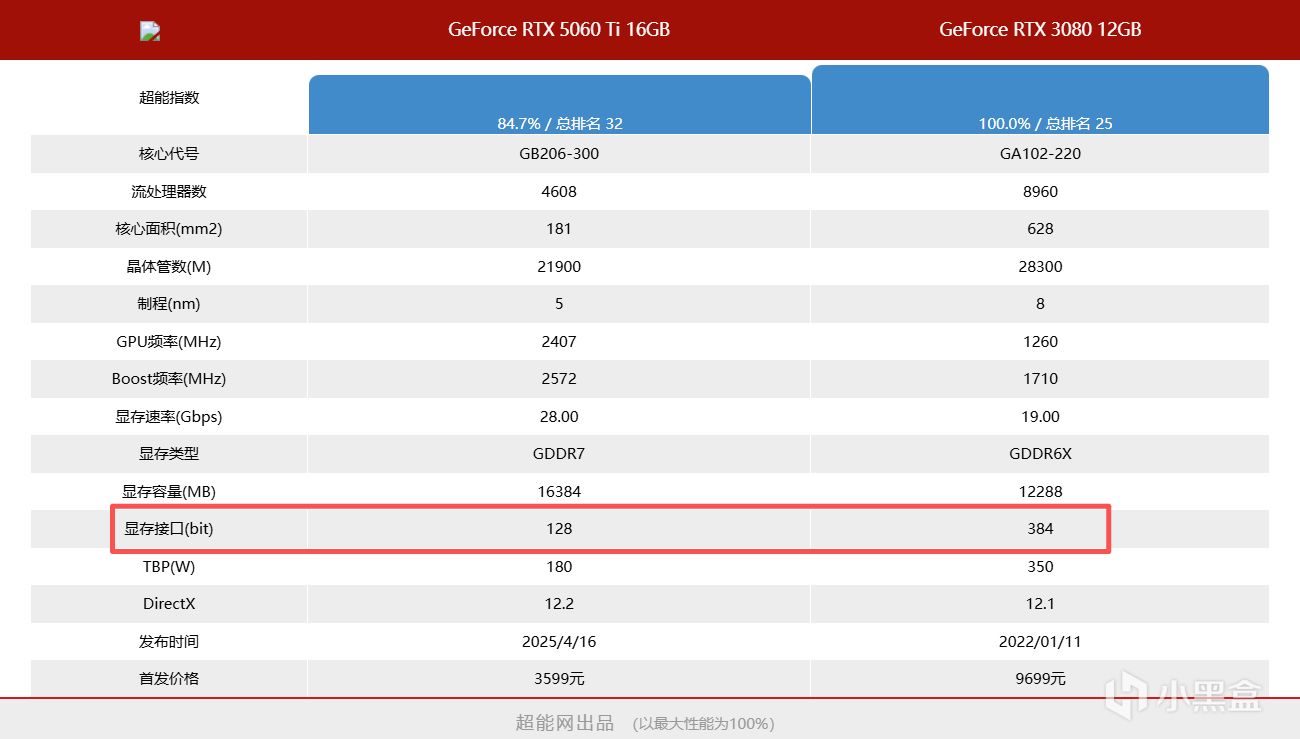The image size is (1300, 739).
Task: Click the 84.7% / 总排名 32 score bar
Action: coord(559,105)
